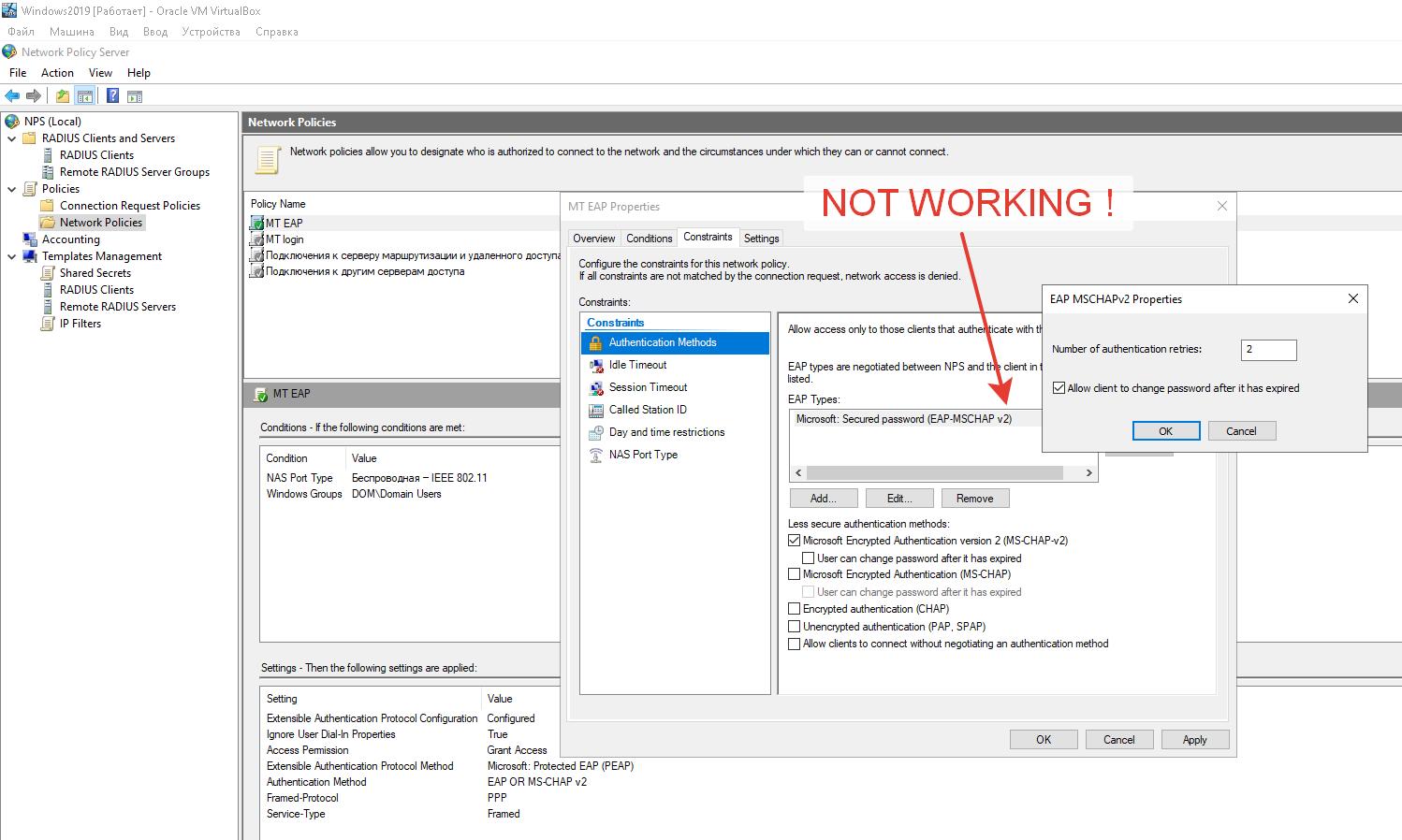Toggle the Show/Hide Action Pane icon
Viewport: 1402px width, 840px height.
click(135, 95)
